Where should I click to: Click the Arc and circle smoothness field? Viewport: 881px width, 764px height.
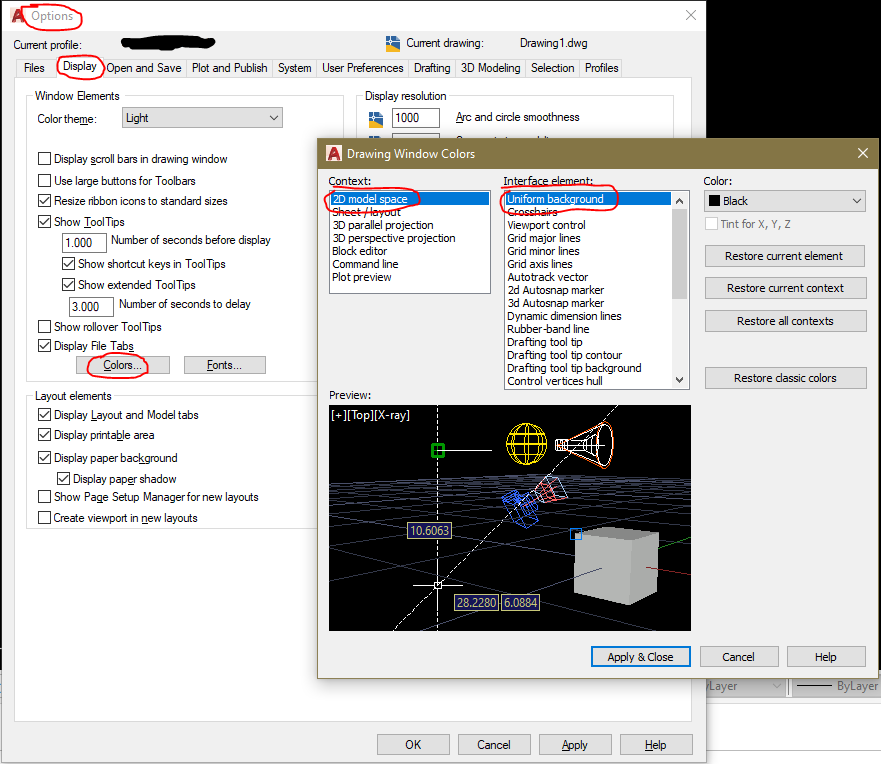(416, 118)
